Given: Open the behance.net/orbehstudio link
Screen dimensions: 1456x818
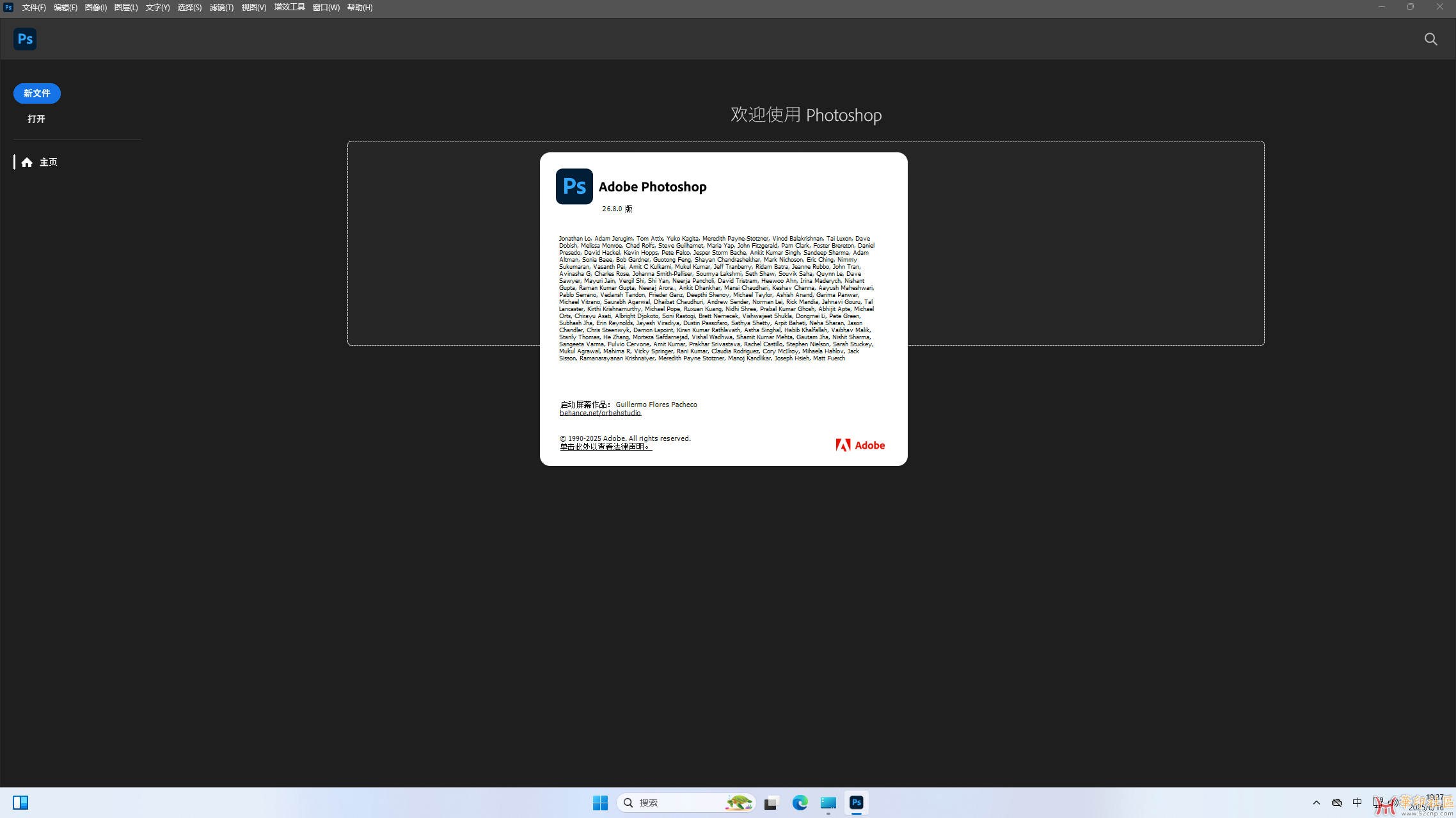Looking at the screenshot, I should (600, 413).
